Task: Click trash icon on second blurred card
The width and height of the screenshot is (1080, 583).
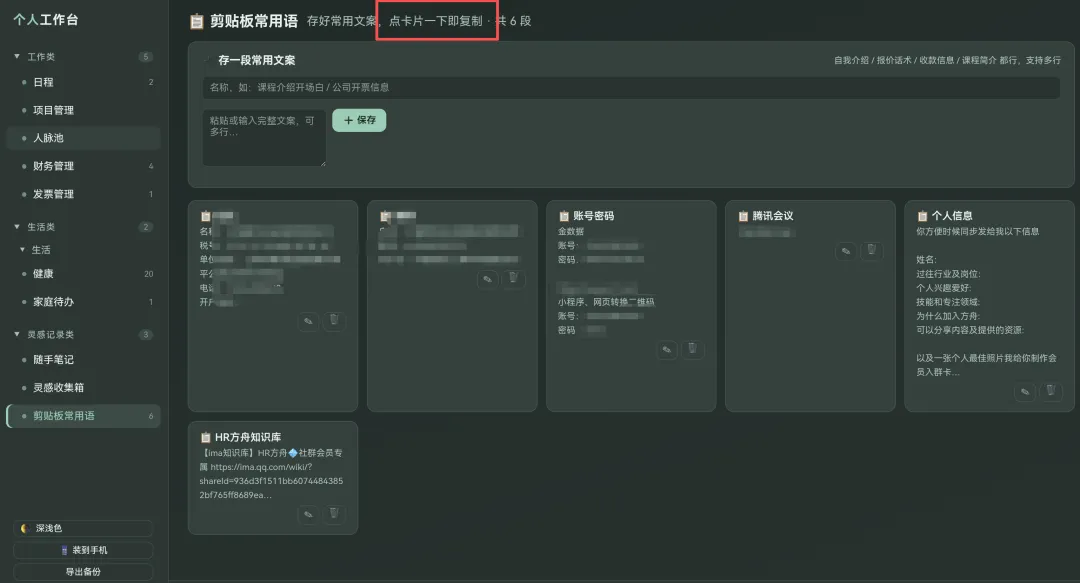Action: coord(513,279)
